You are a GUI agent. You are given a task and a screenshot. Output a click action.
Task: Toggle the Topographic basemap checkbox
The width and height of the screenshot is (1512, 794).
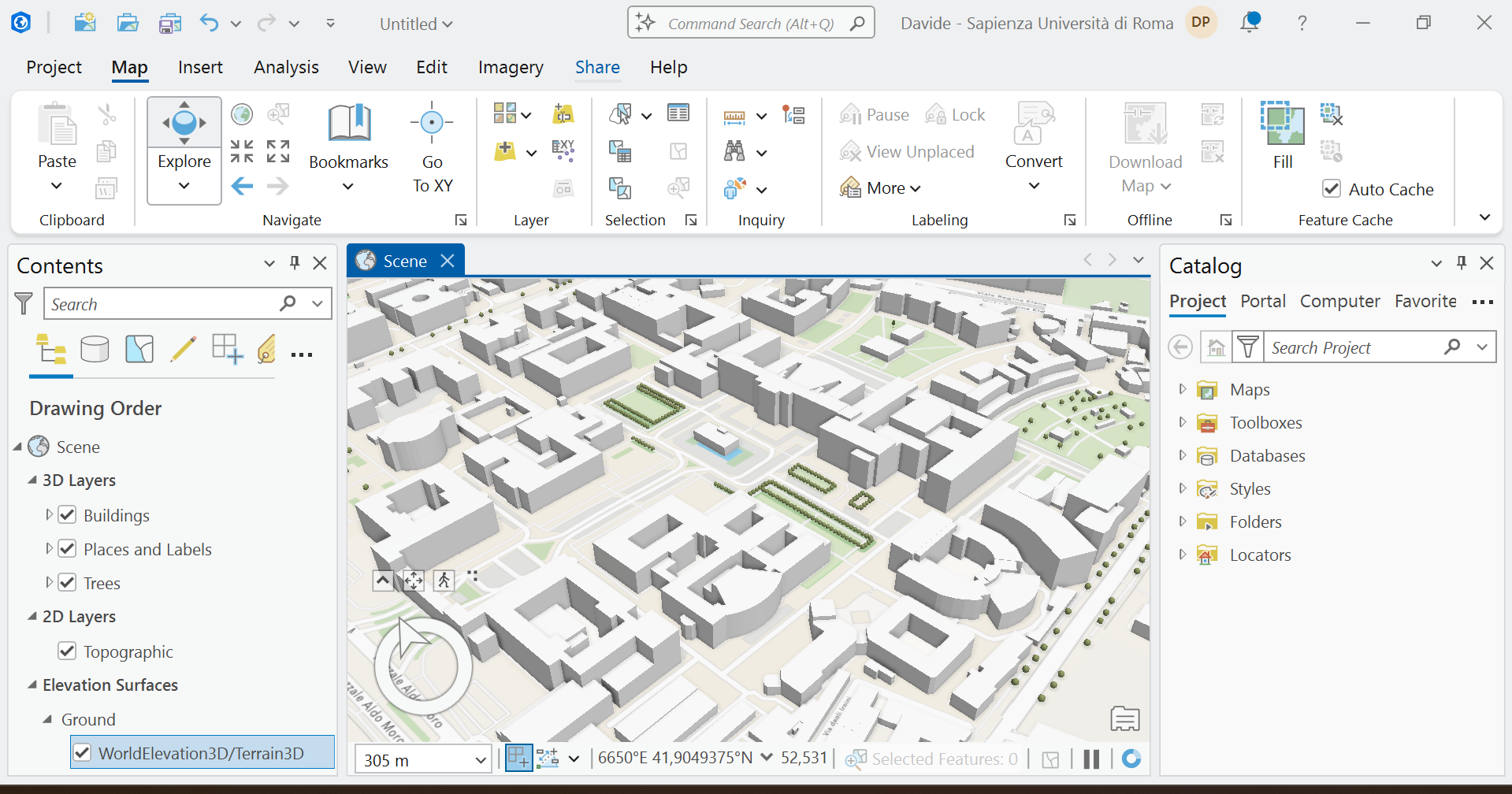coord(67,651)
